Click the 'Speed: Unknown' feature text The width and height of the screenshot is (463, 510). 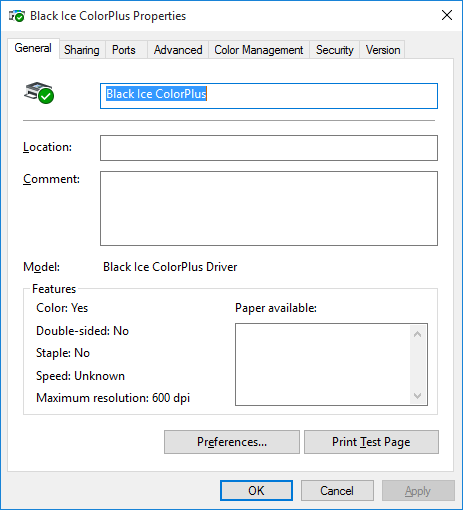pyautogui.click(x=80, y=376)
